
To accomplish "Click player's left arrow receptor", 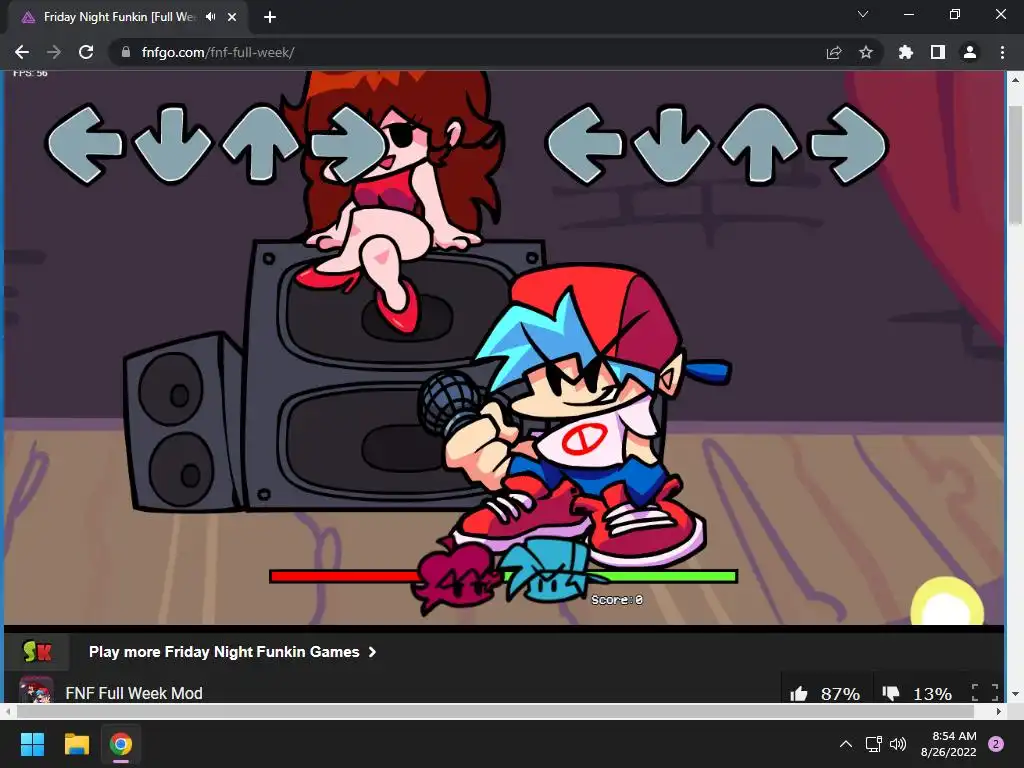I will point(584,145).
